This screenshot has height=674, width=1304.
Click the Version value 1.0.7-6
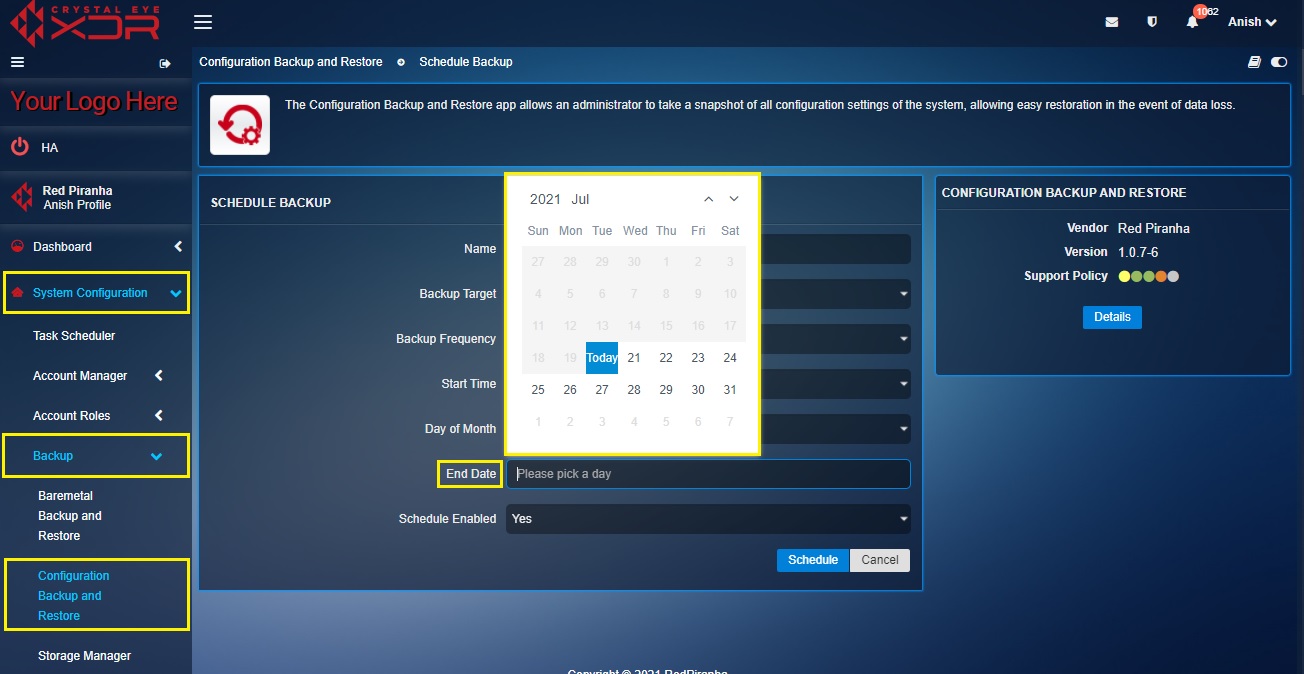click(x=1138, y=252)
